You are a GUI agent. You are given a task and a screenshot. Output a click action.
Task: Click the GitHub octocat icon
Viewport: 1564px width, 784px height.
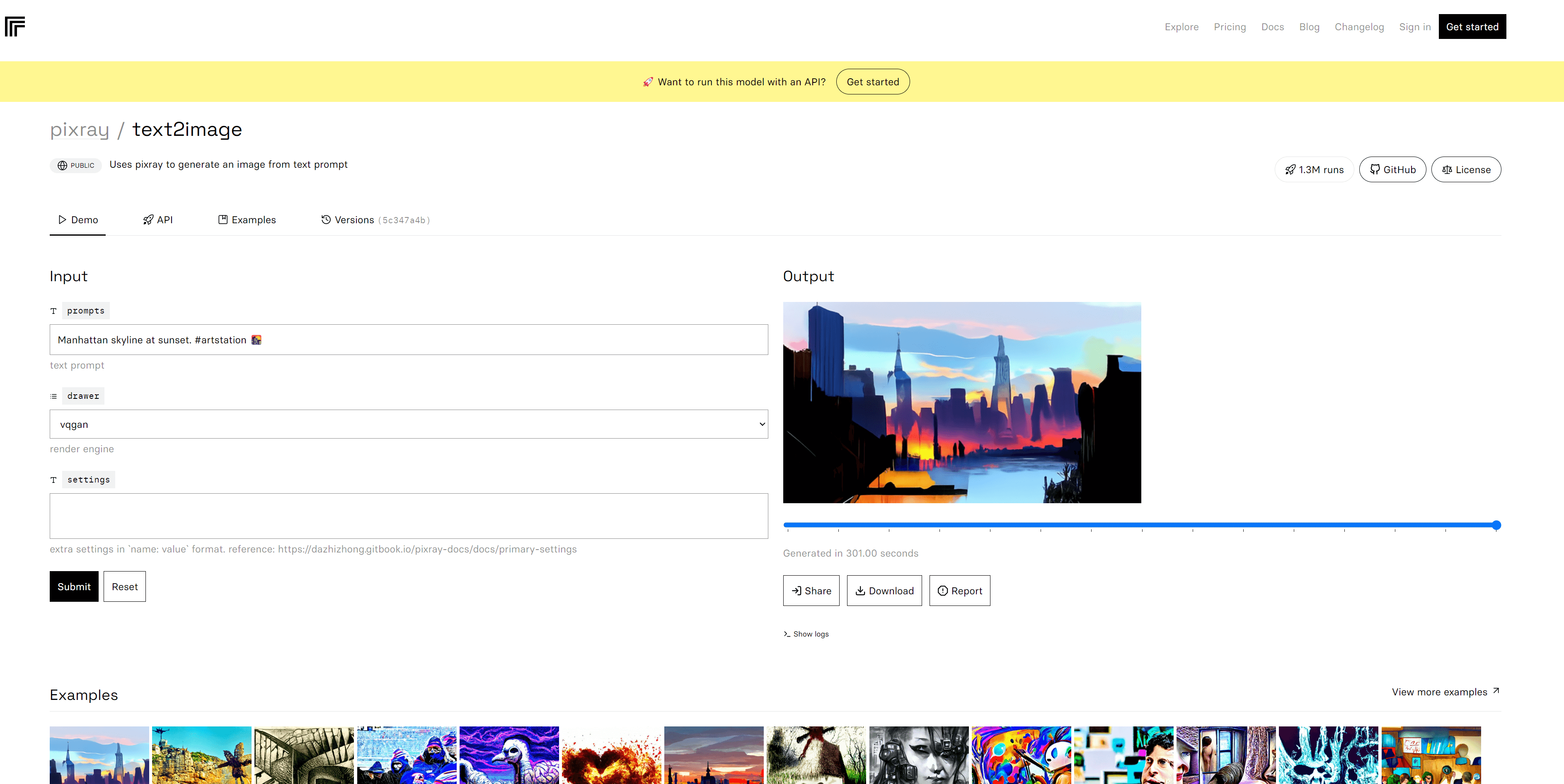click(x=1375, y=169)
